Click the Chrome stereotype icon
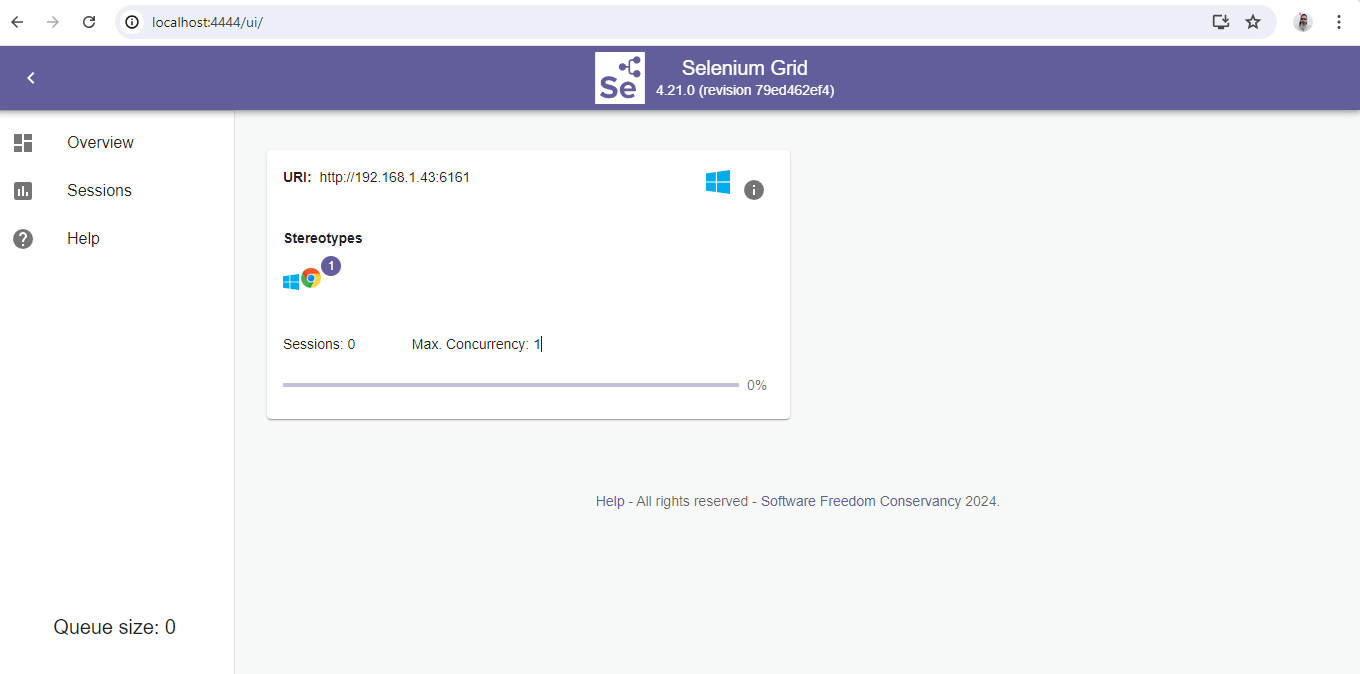Viewport: 1360px width, 674px height. point(311,279)
